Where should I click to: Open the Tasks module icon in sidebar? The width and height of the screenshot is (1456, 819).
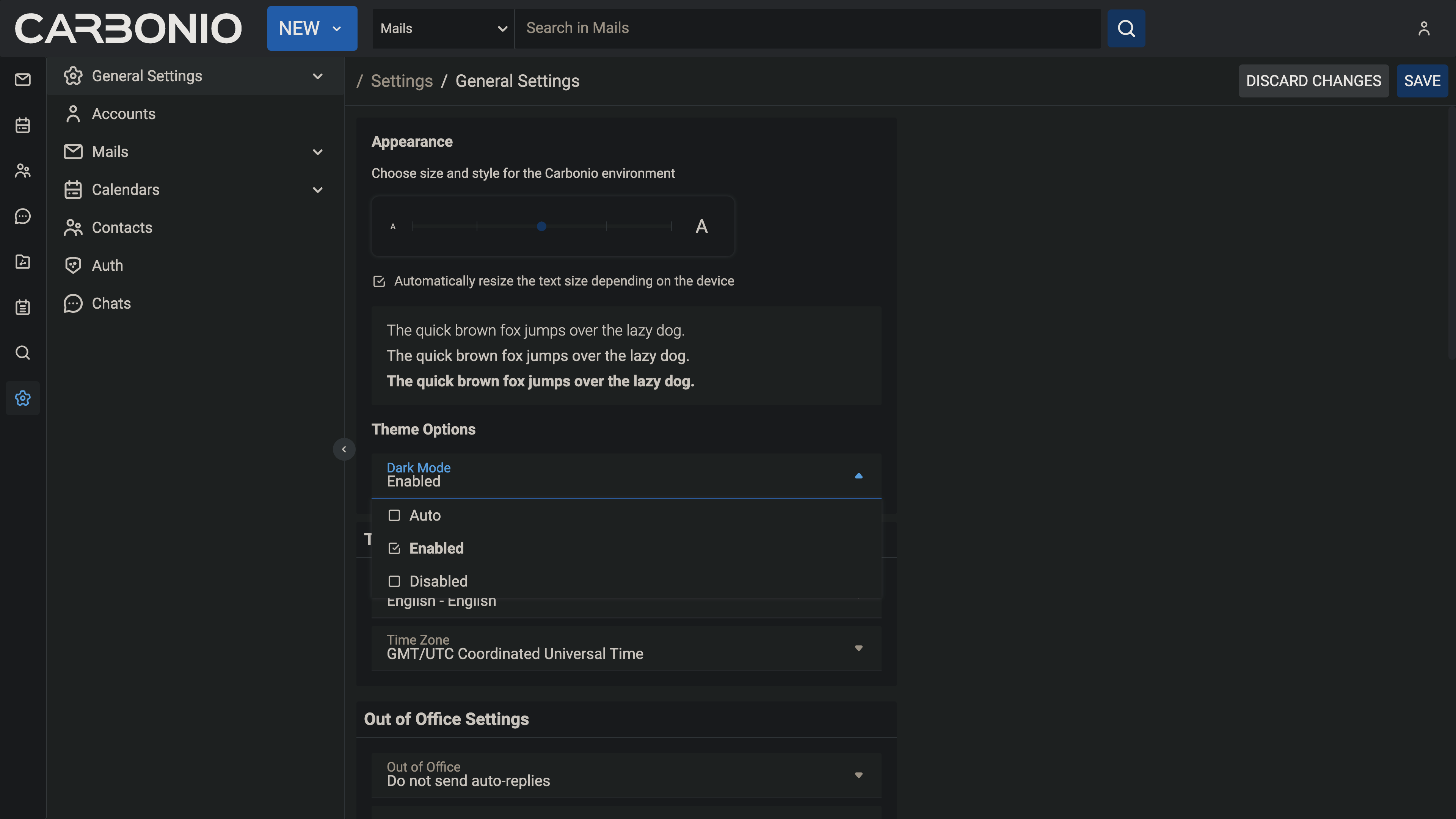tap(23, 307)
